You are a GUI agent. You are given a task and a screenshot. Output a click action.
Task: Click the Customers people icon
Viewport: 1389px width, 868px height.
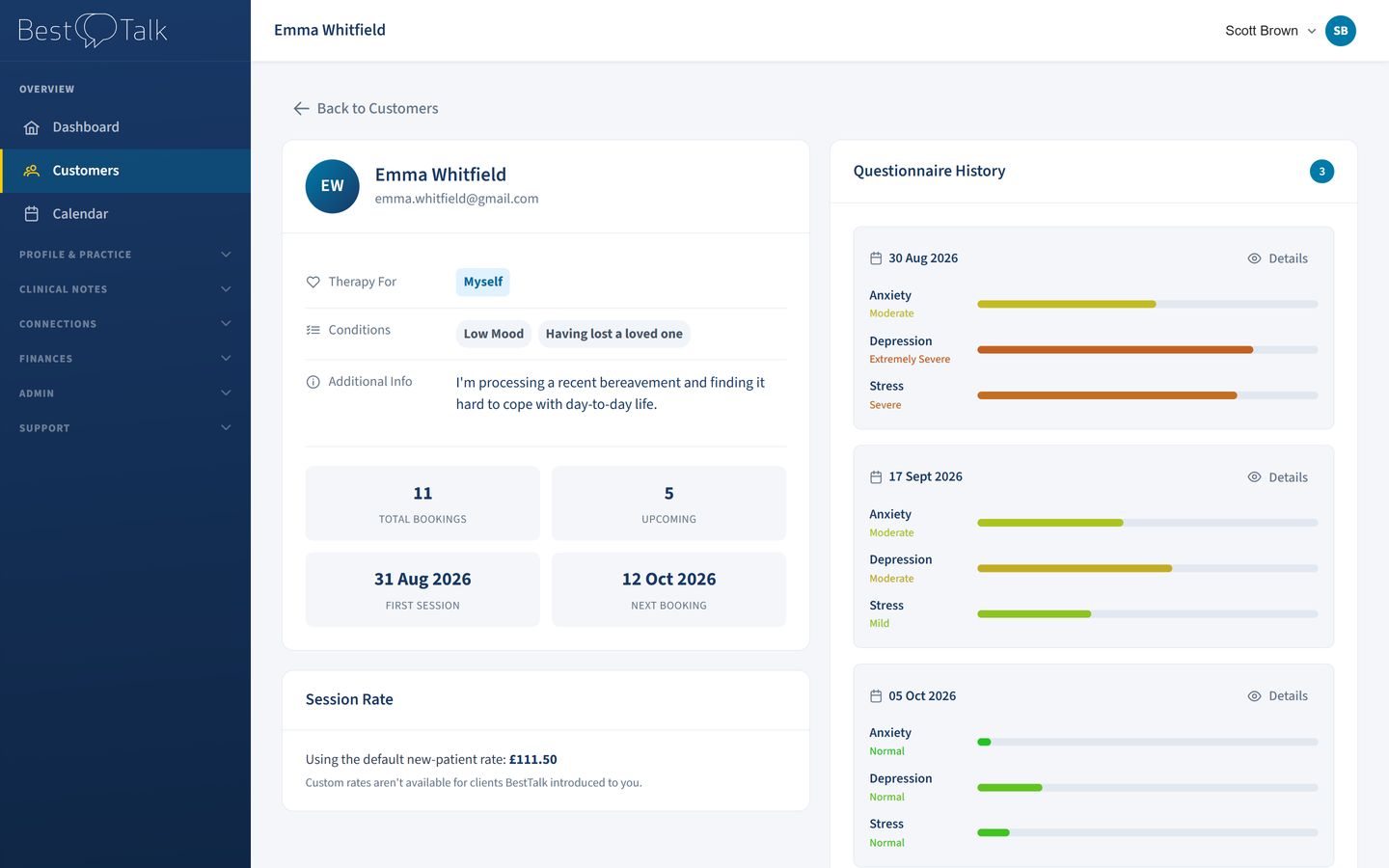point(32,171)
